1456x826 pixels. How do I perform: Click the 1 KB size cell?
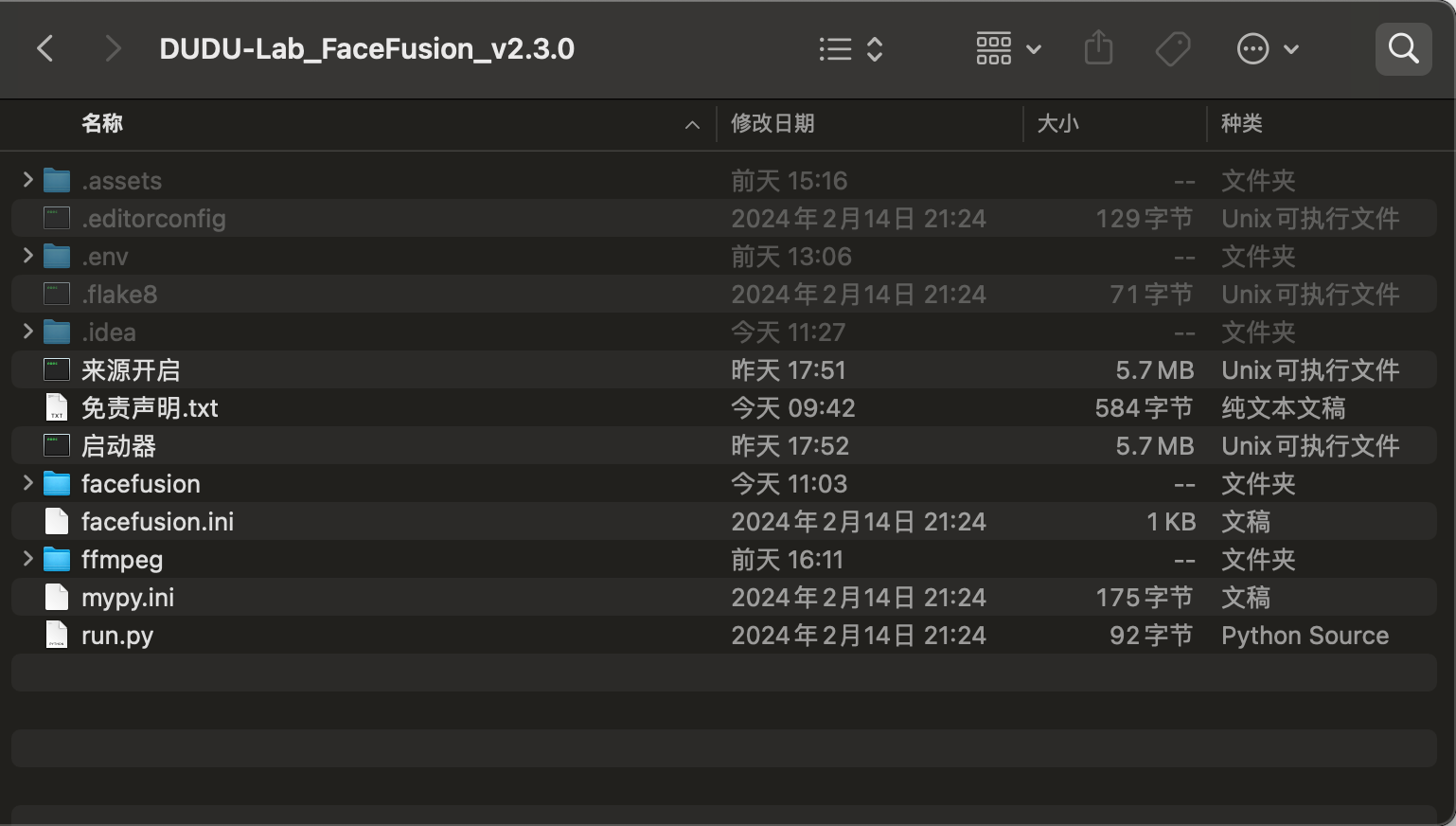tap(1171, 522)
